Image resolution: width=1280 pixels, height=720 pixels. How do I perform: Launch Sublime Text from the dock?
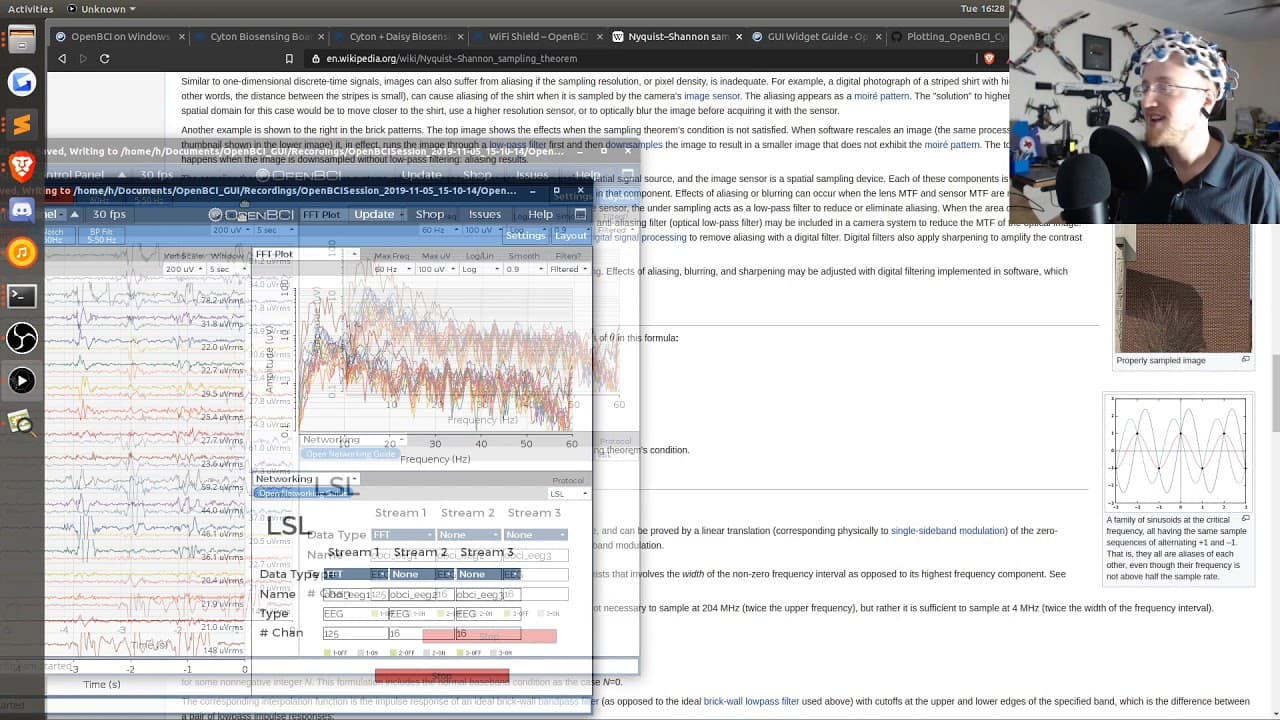pos(22,124)
